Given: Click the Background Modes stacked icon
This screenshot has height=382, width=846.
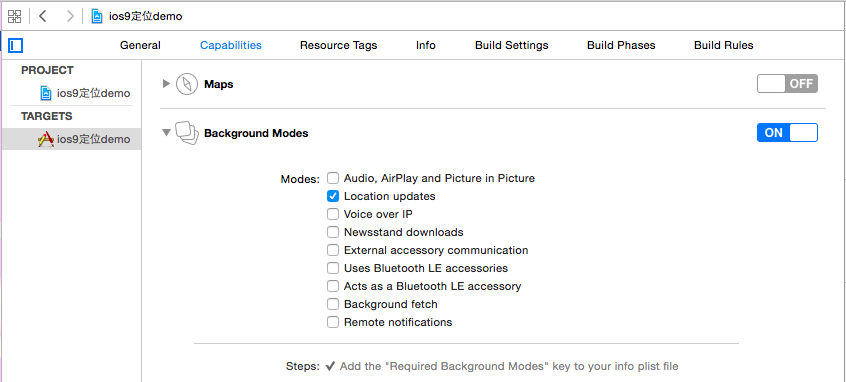Looking at the screenshot, I should pyautogui.click(x=187, y=133).
